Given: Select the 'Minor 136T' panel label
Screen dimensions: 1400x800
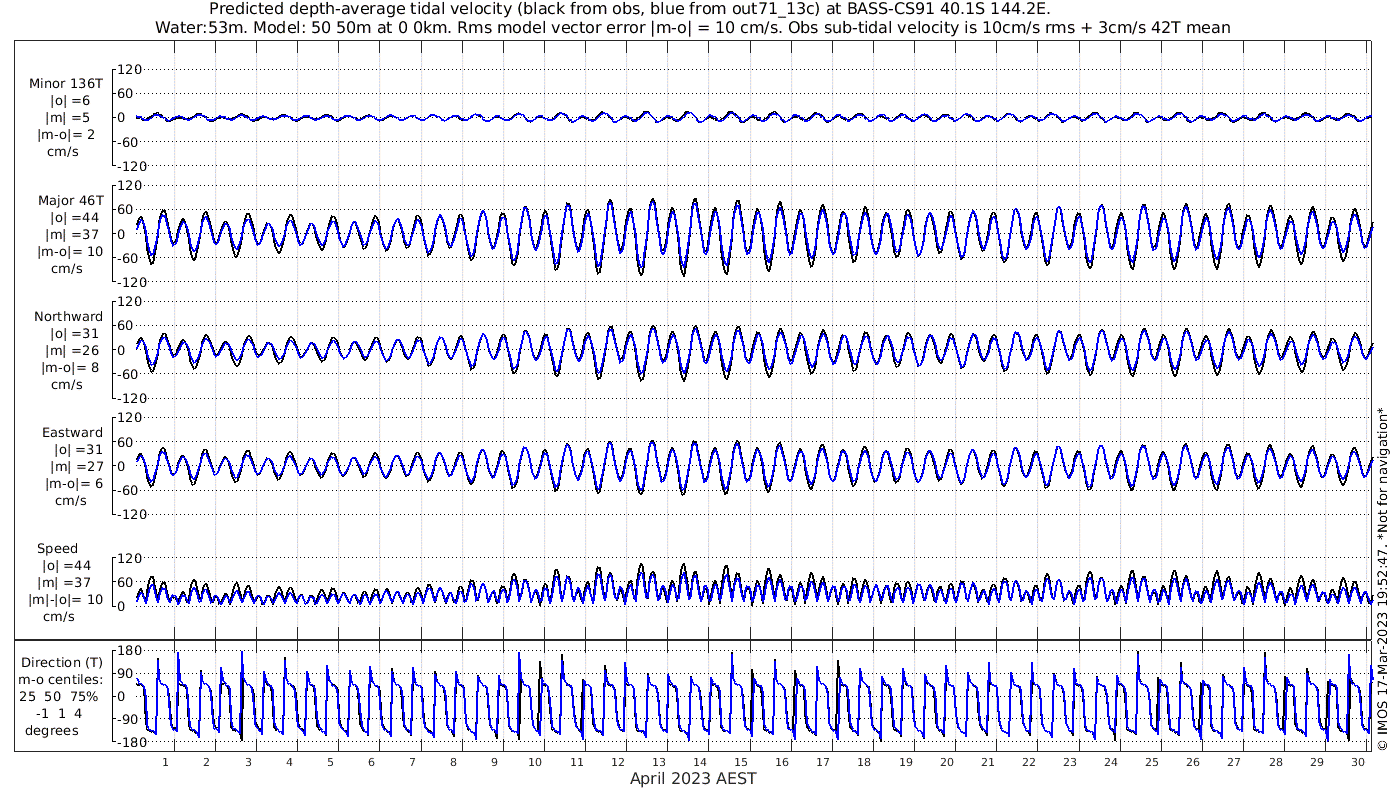Looking at the screenshot, I should click(66, 84).
